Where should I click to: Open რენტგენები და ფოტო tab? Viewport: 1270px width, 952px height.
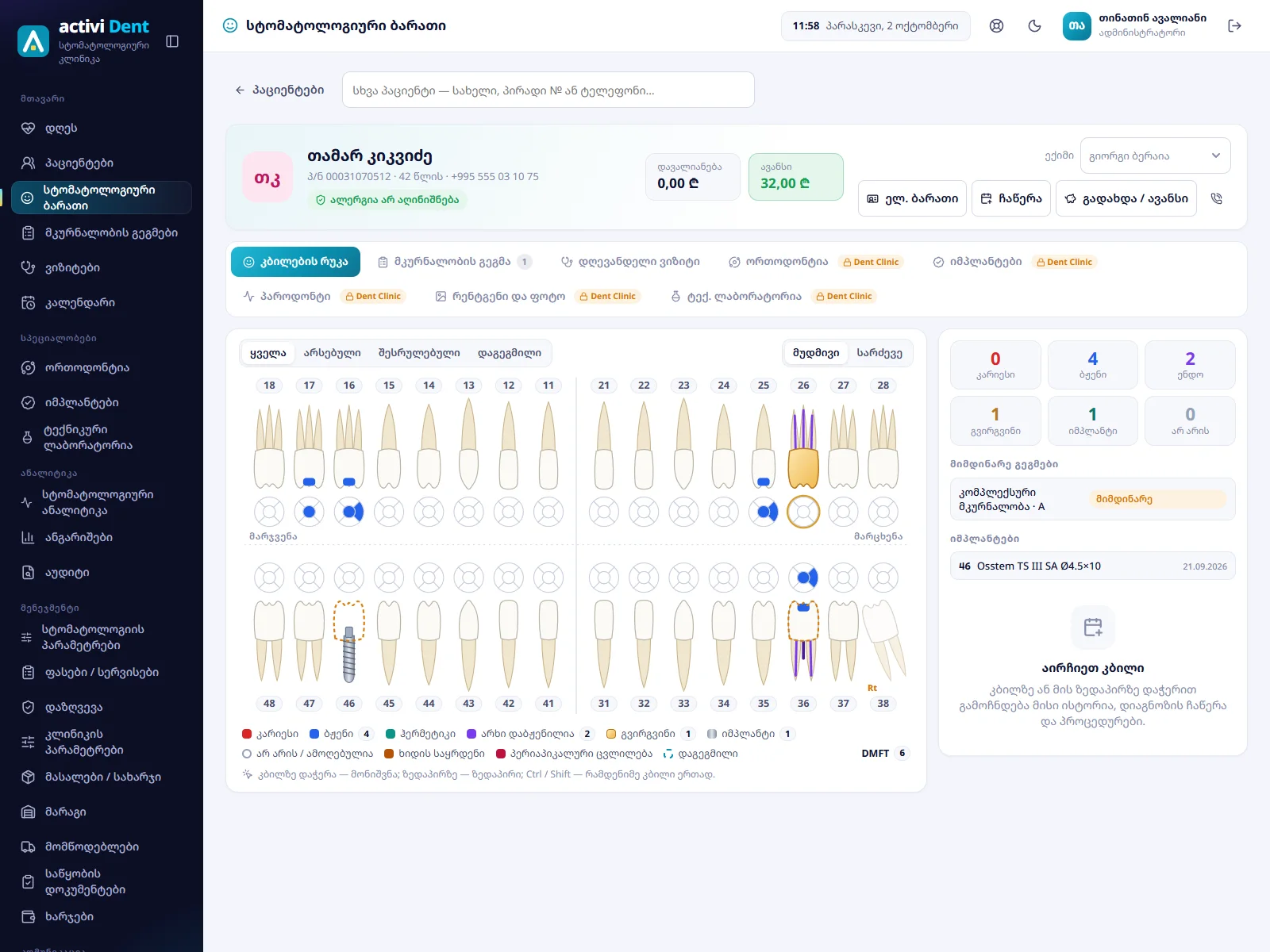point(537,296)
